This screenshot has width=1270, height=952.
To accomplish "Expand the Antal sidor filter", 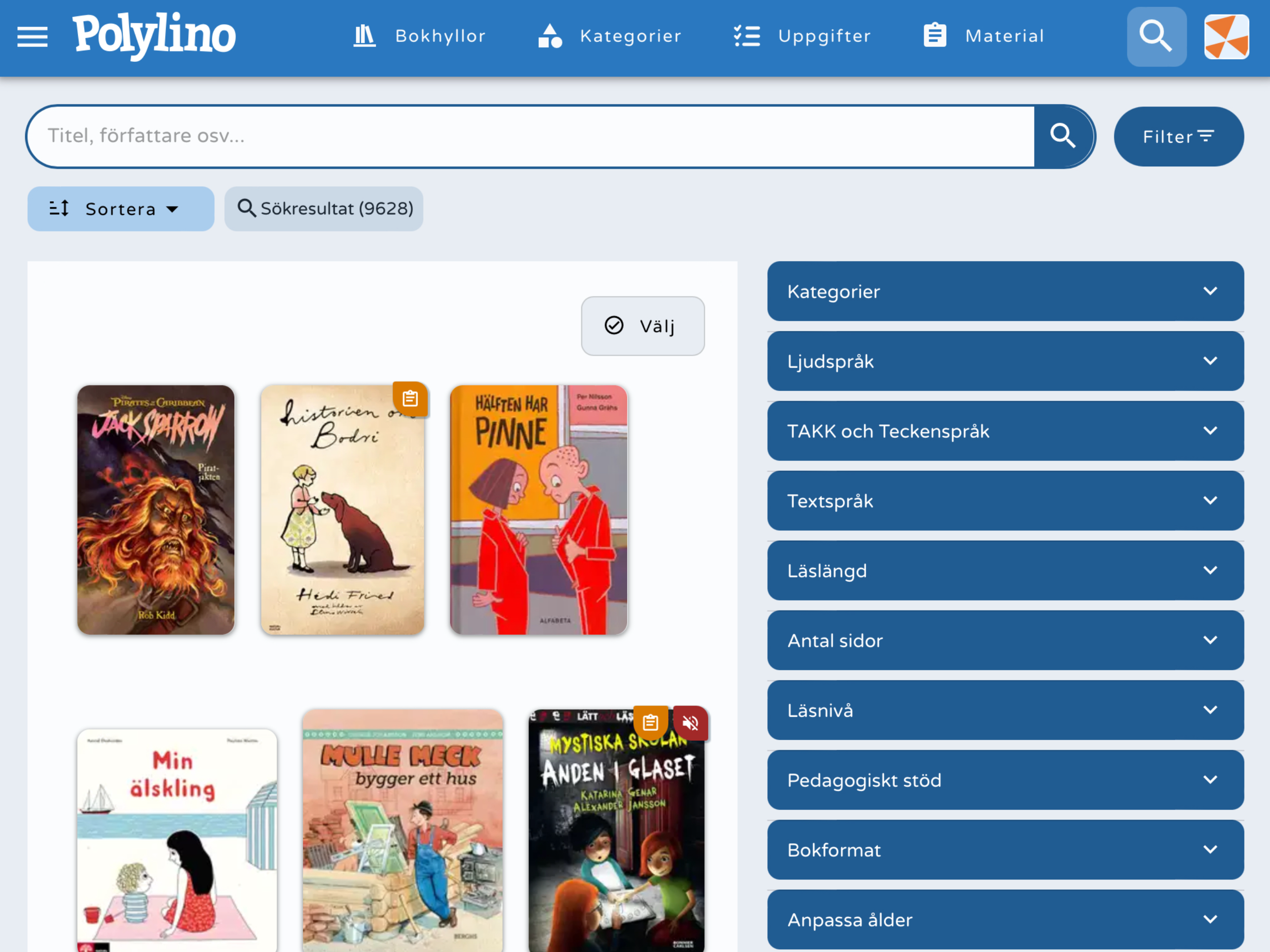I will tap(1005, 640).
